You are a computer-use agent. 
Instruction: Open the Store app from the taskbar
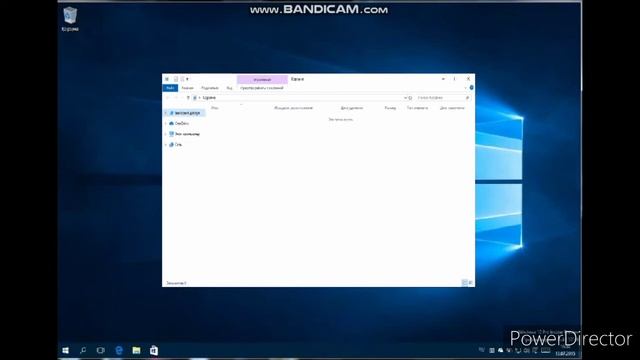tap(154, 350)
